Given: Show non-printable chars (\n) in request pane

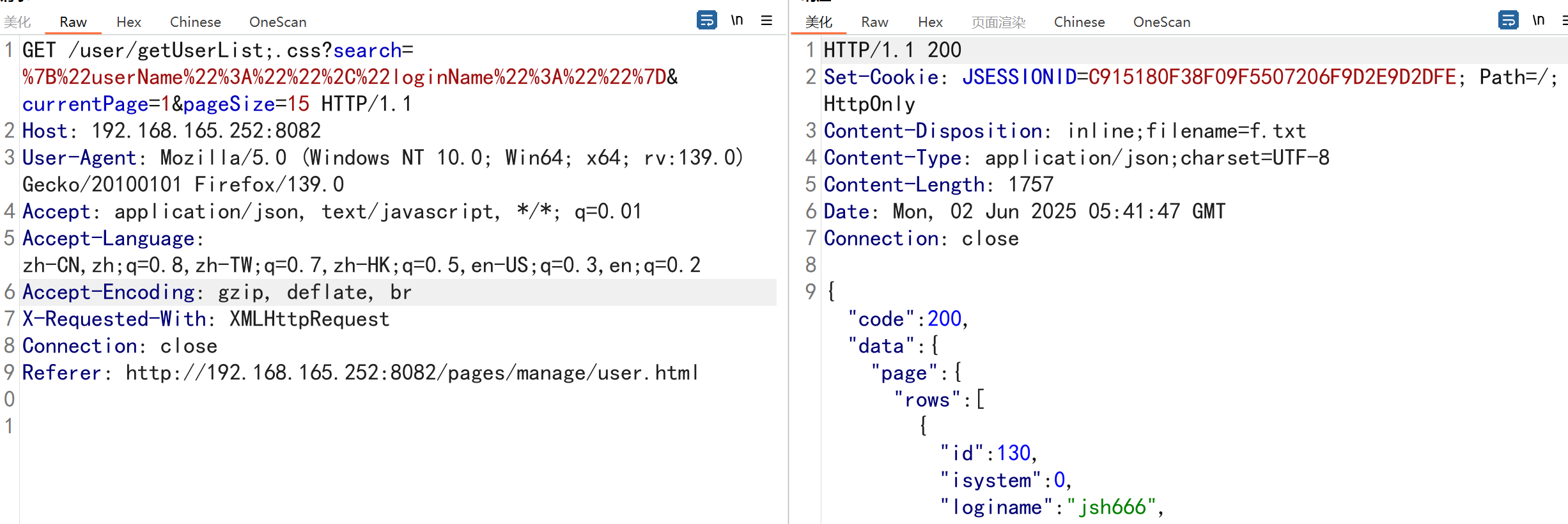Looking at the screenshot, I should click(737, 20).
